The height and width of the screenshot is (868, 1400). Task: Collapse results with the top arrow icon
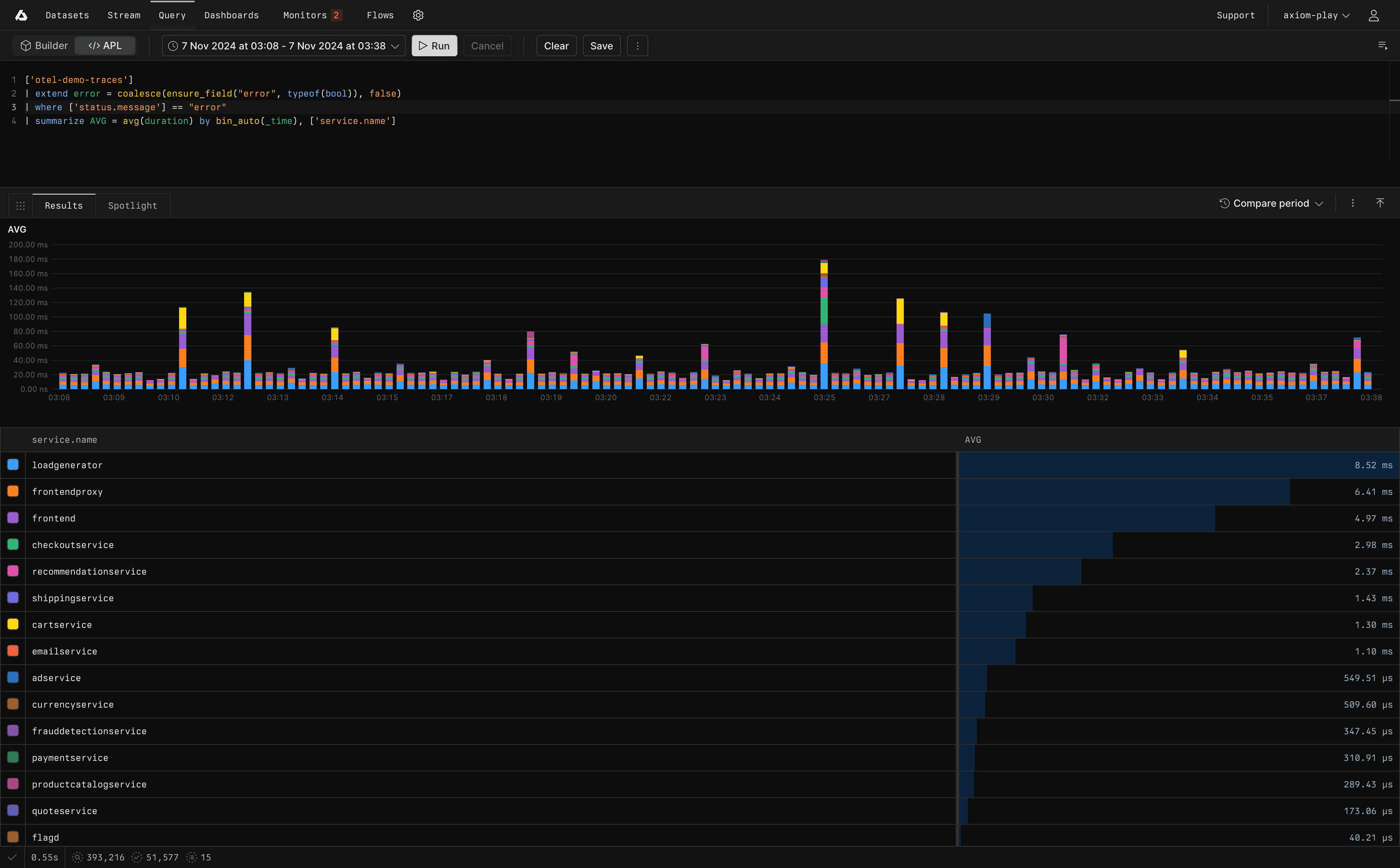coord(1380,203)
